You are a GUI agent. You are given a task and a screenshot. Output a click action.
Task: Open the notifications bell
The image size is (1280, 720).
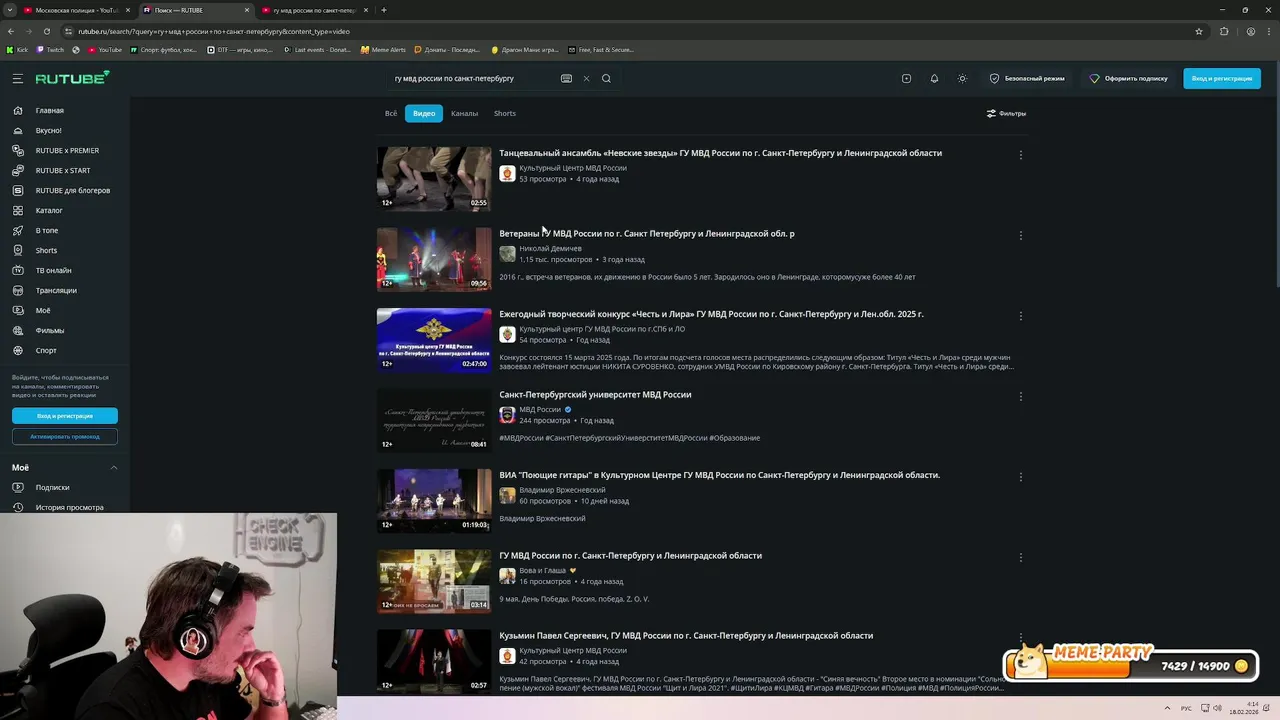[x=934, y=78]
